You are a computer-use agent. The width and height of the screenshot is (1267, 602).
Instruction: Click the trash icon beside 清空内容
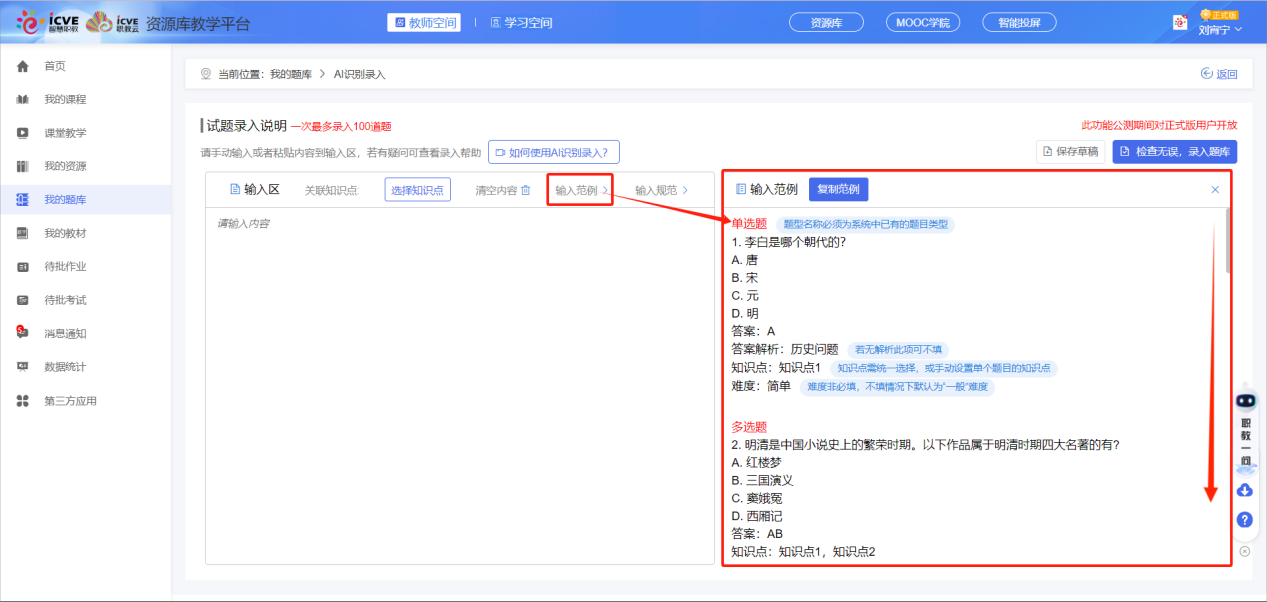525,190
